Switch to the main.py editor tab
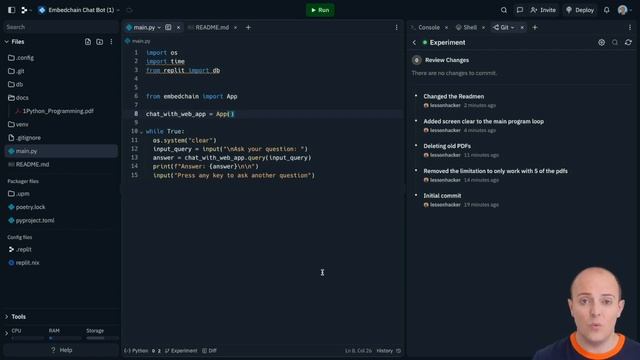Image resolution: width=640 pixels, height=360 pixels. pos(144,27)
